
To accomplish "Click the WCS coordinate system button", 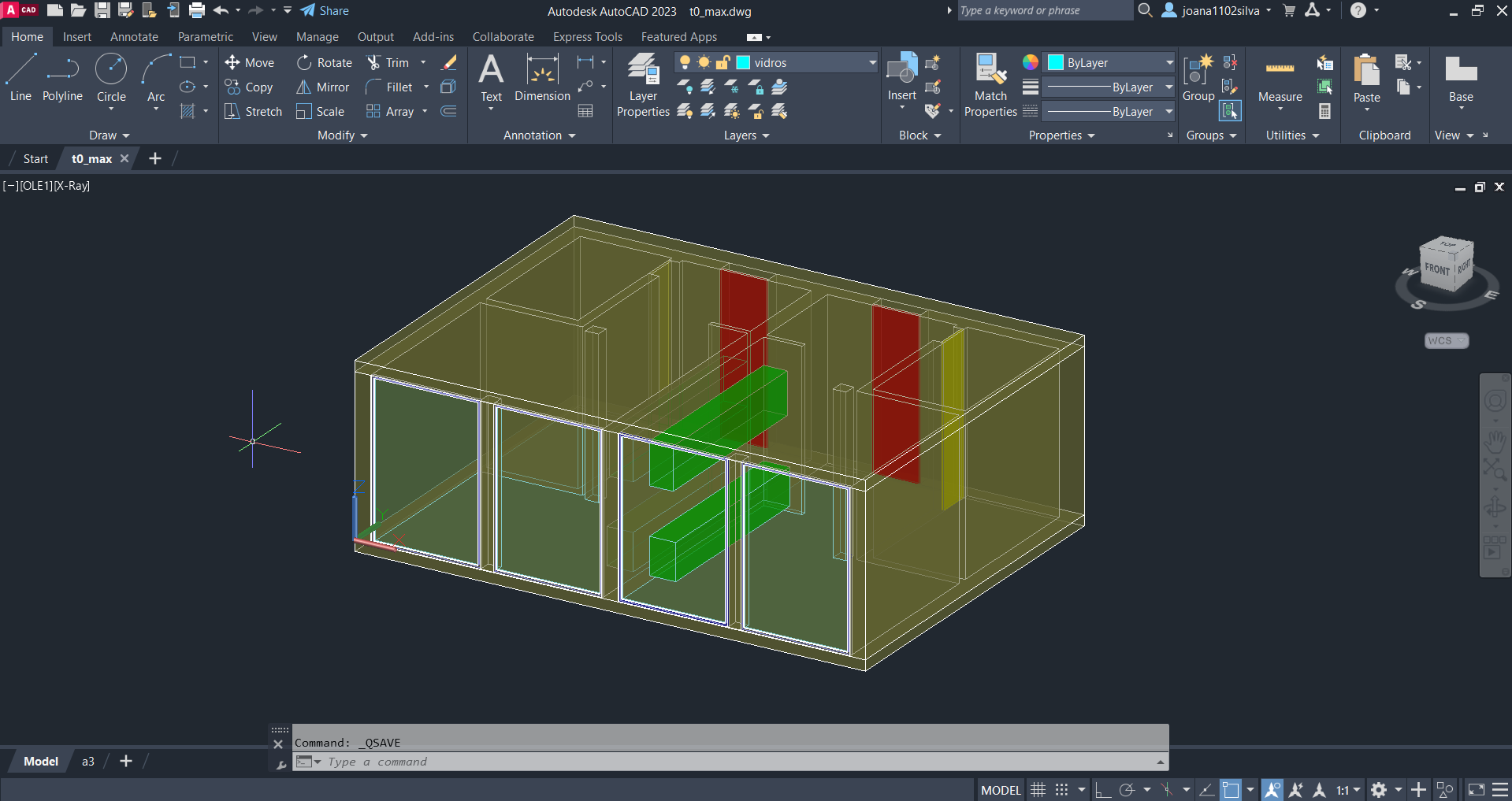I will [1446, 340].
